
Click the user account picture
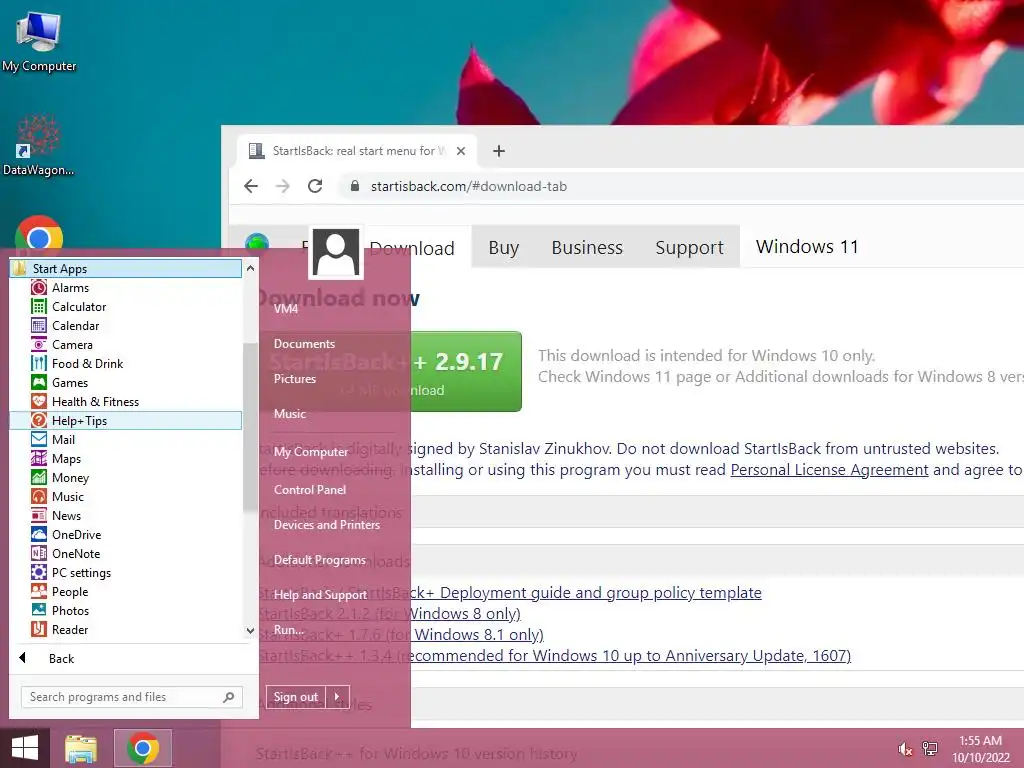[336, 253]
